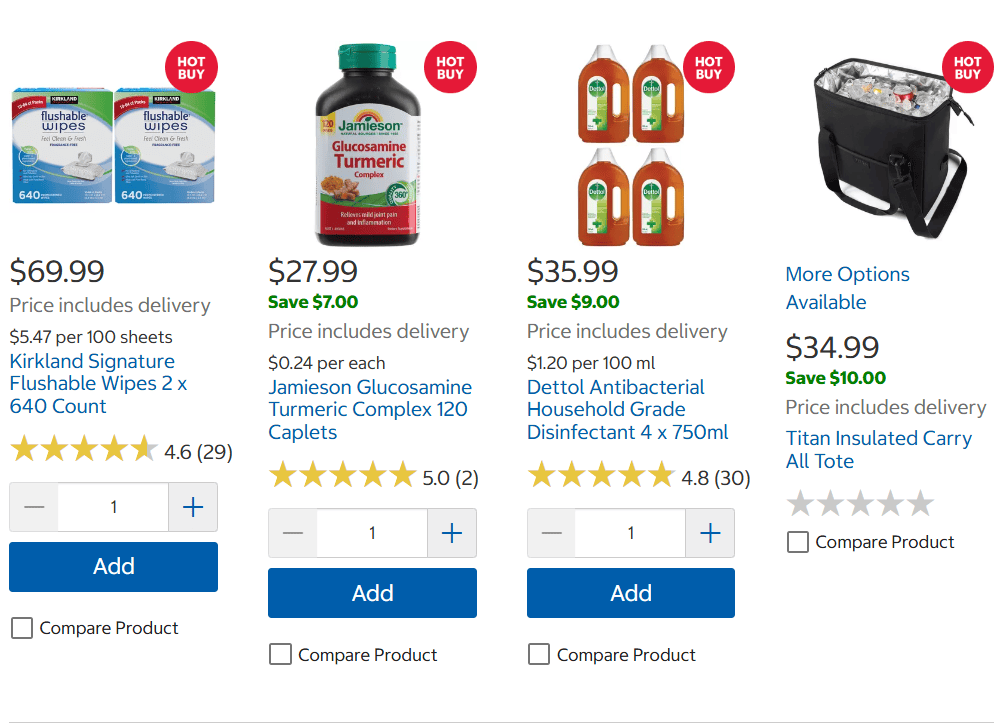This screenshot has width=1001, height=728.
Task: Check Compare Product for Kirkland Flushable Wipes
Action: coord(22,628)
